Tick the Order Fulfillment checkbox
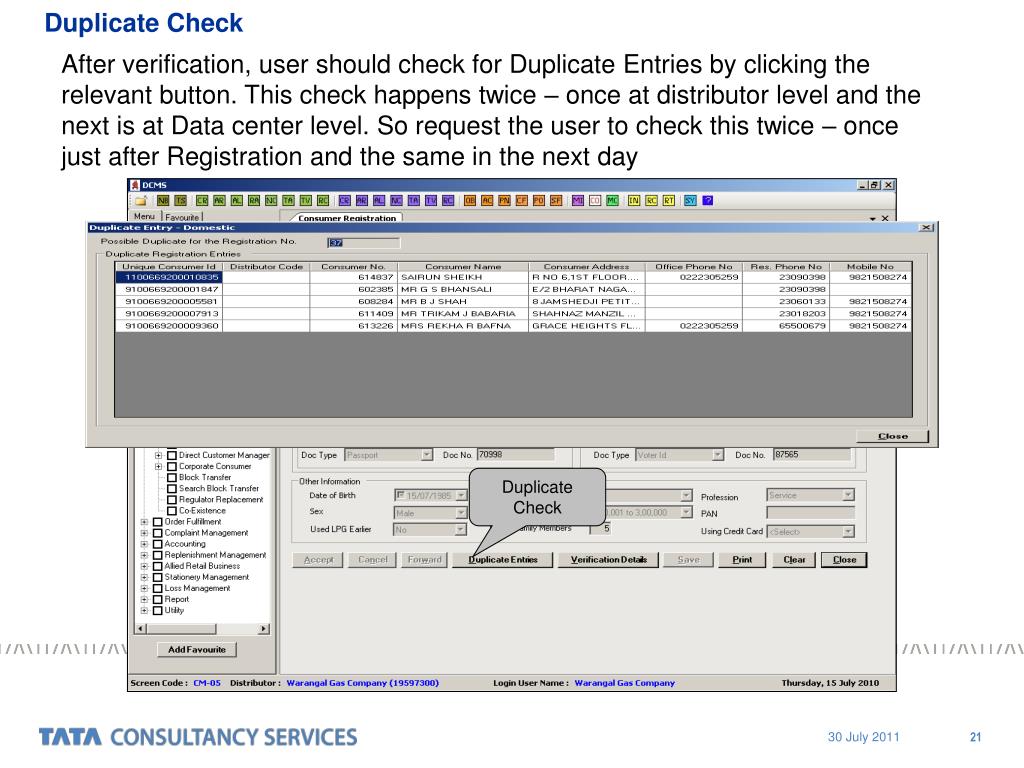1024x768 pixels. tap(157, 522)
